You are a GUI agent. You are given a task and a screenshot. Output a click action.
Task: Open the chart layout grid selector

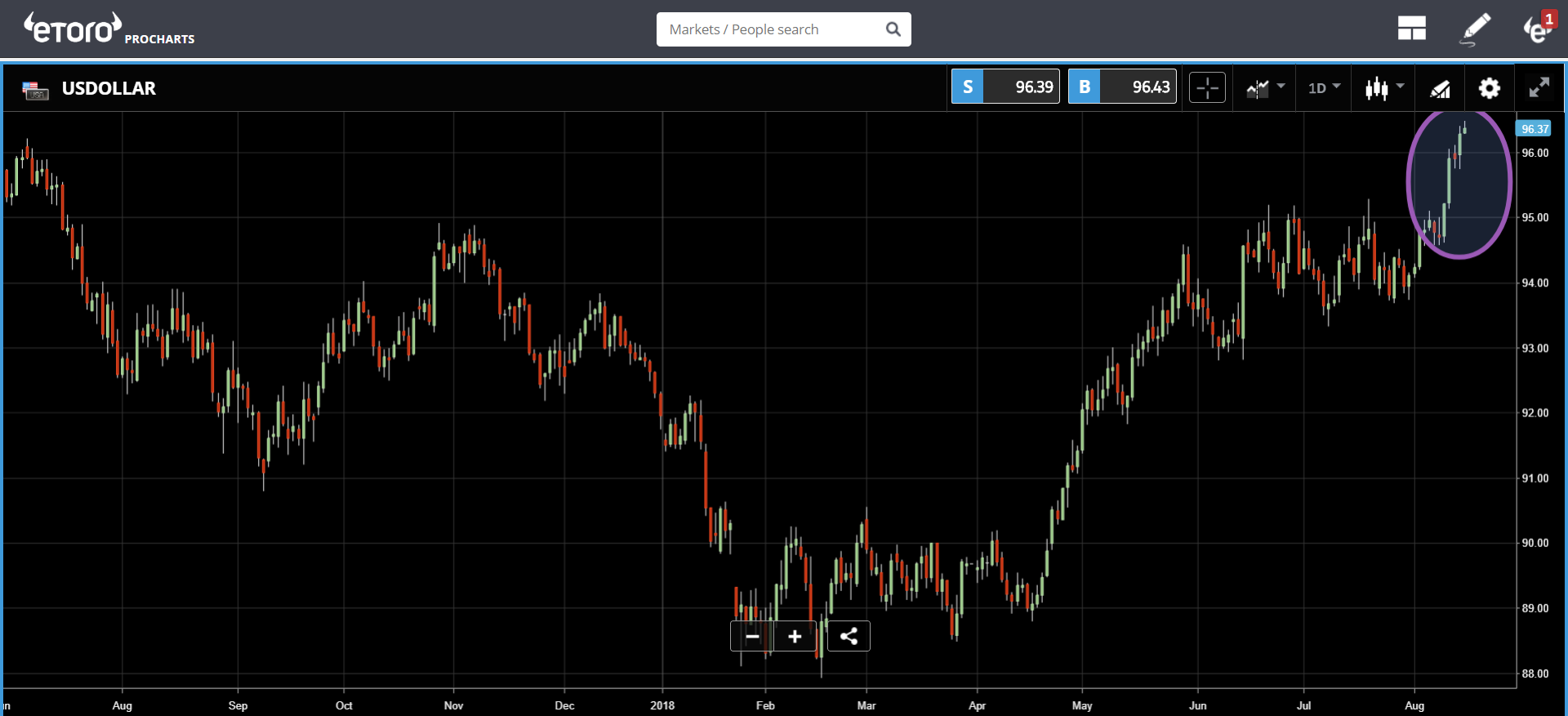(x=1411, y=29)
